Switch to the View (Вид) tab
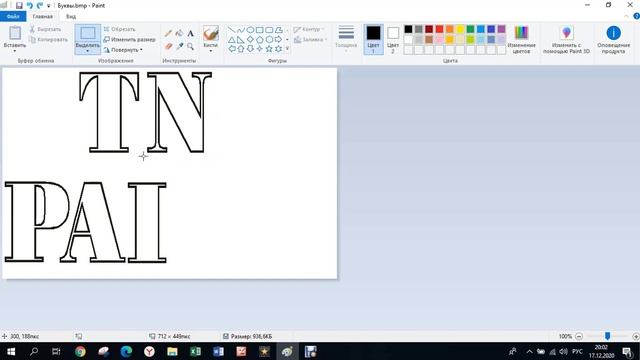 coord(71,16)
